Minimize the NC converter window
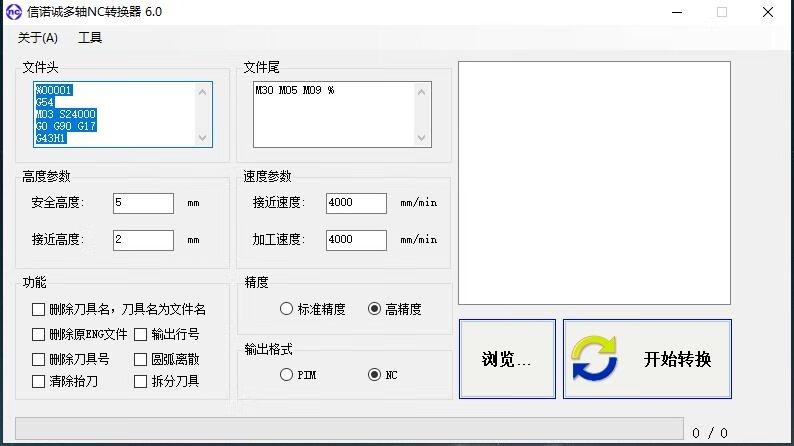Screen dimensions: 794x446 pyautogui.click(x=677, y=12)
